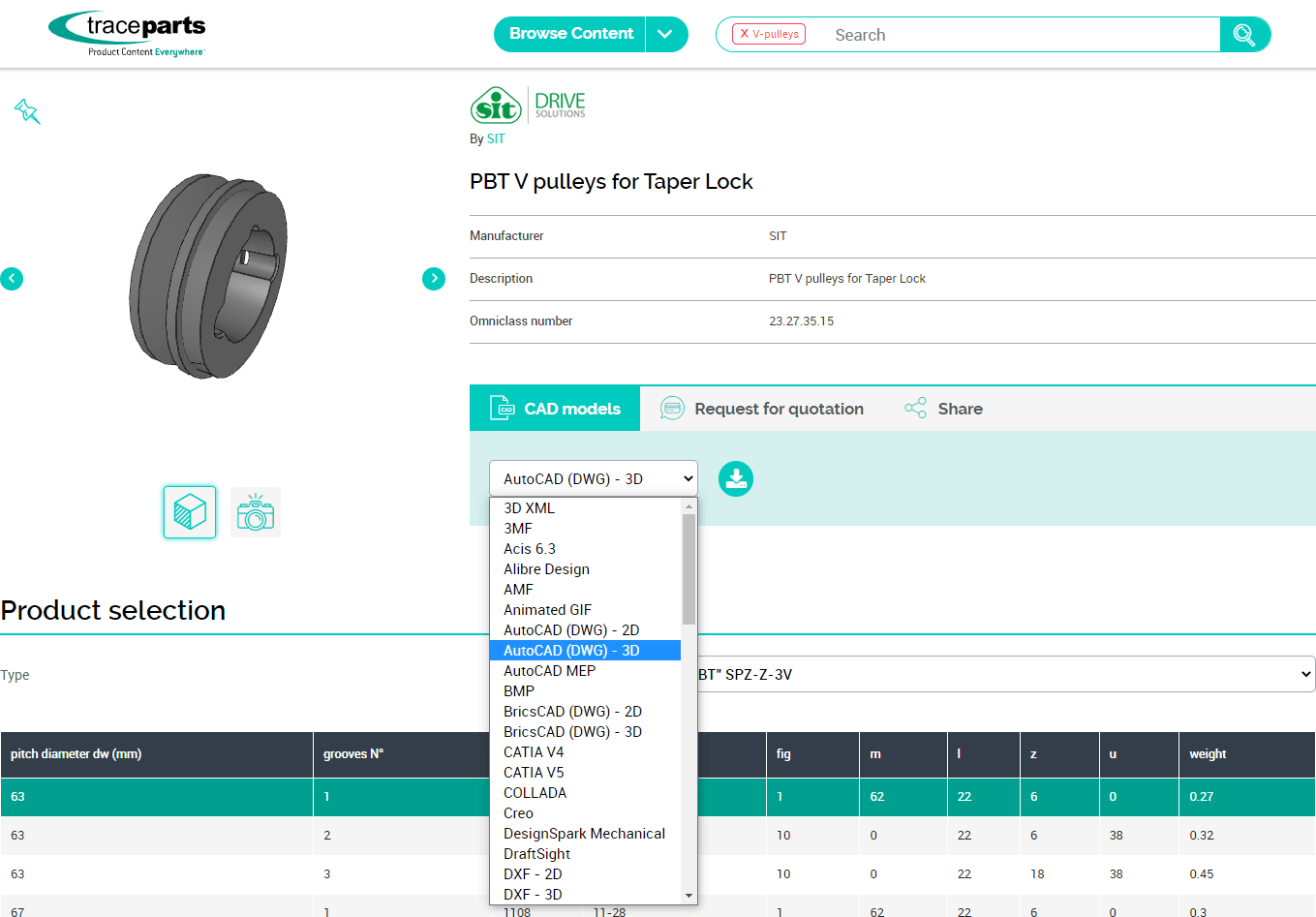Select DesignSpark Mechanical format option

pyautogui.click(x=584, y=834)
